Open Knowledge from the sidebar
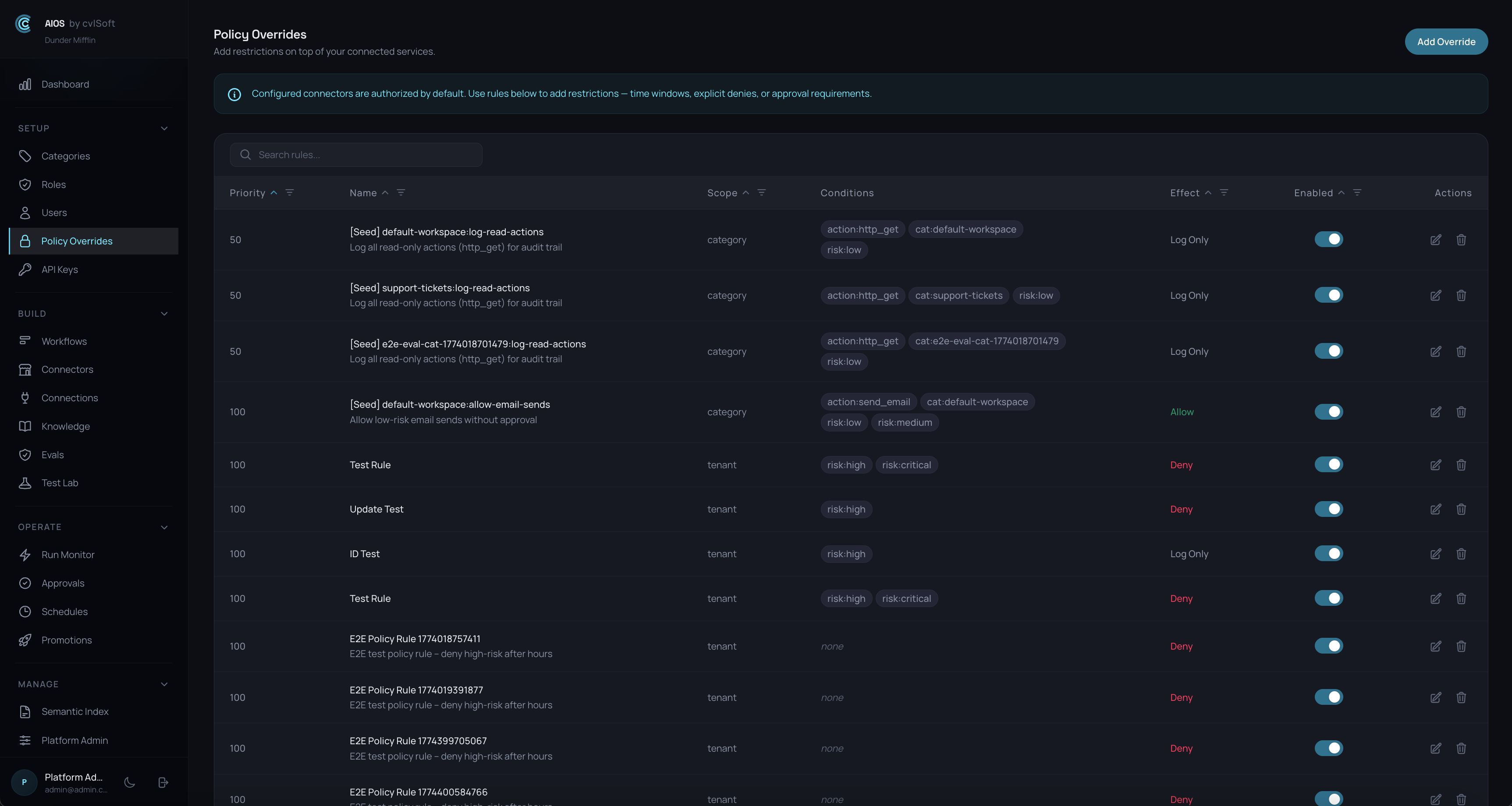The height and width of the screenshot is (806, 1512). click(66, 426)
